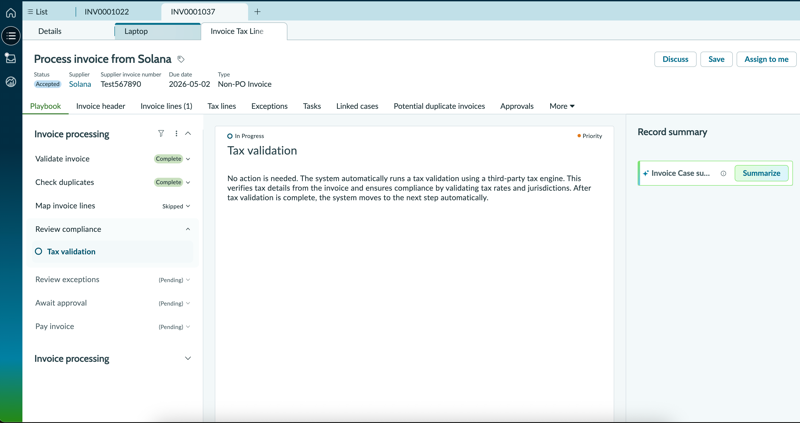Image resolution: width=800 pixels, height=423 pixels.
Task: Expand the Review exceptions step
Action: pyautogui.click(x=188, y=280)
